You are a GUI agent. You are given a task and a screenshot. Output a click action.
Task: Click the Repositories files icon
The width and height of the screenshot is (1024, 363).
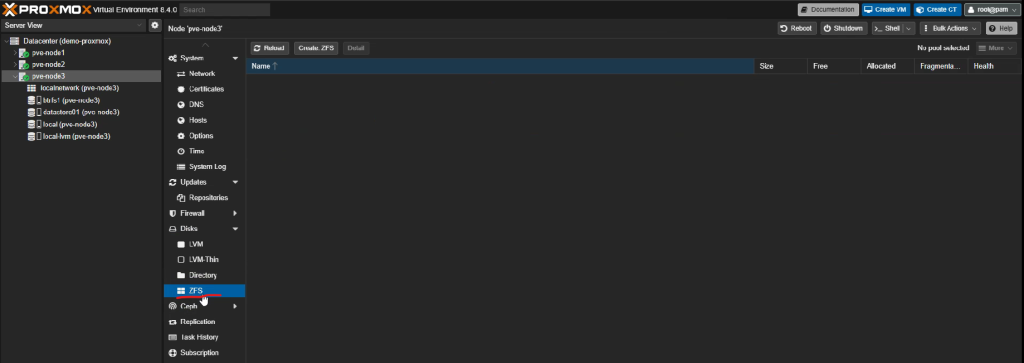click(182, 198)
